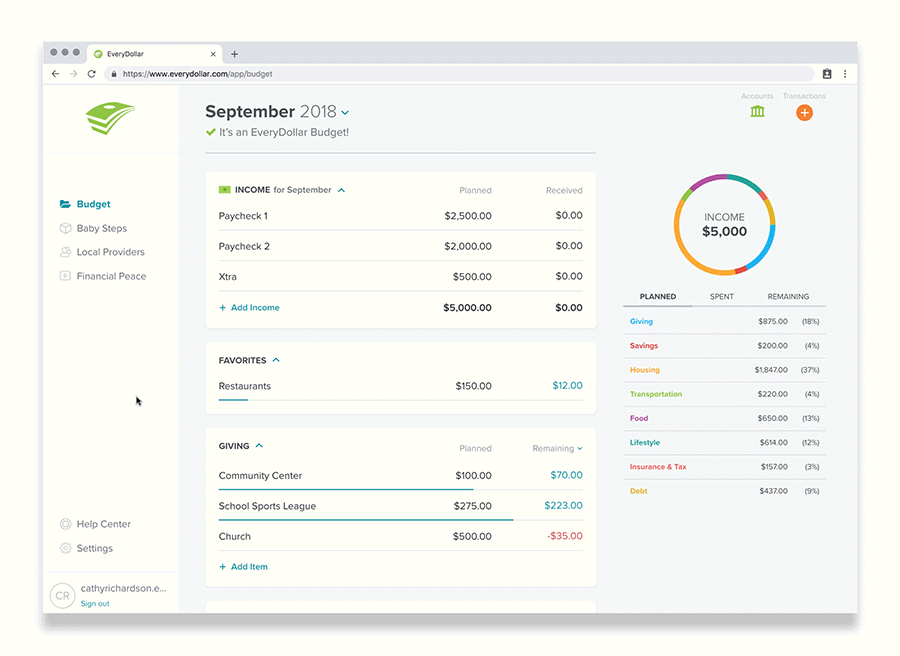Open the month selector dropdown

click(345, 112)
